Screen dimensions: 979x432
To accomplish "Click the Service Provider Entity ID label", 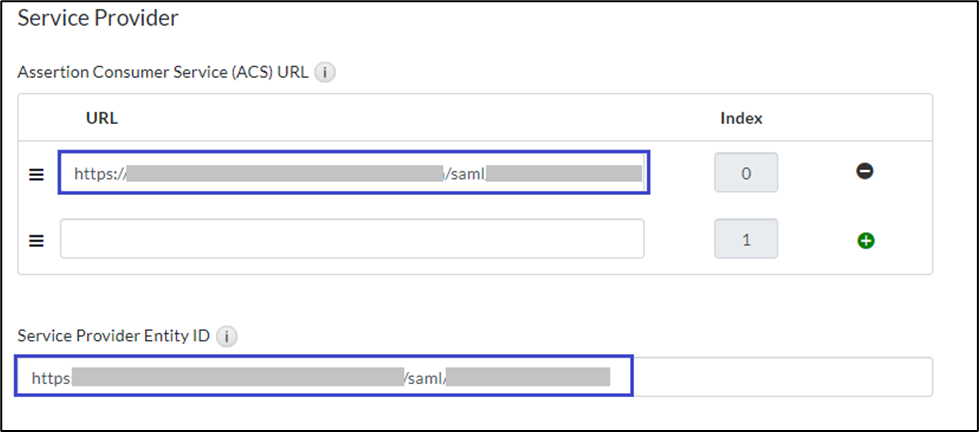I will pyautogui.click(x=114, y=336).
